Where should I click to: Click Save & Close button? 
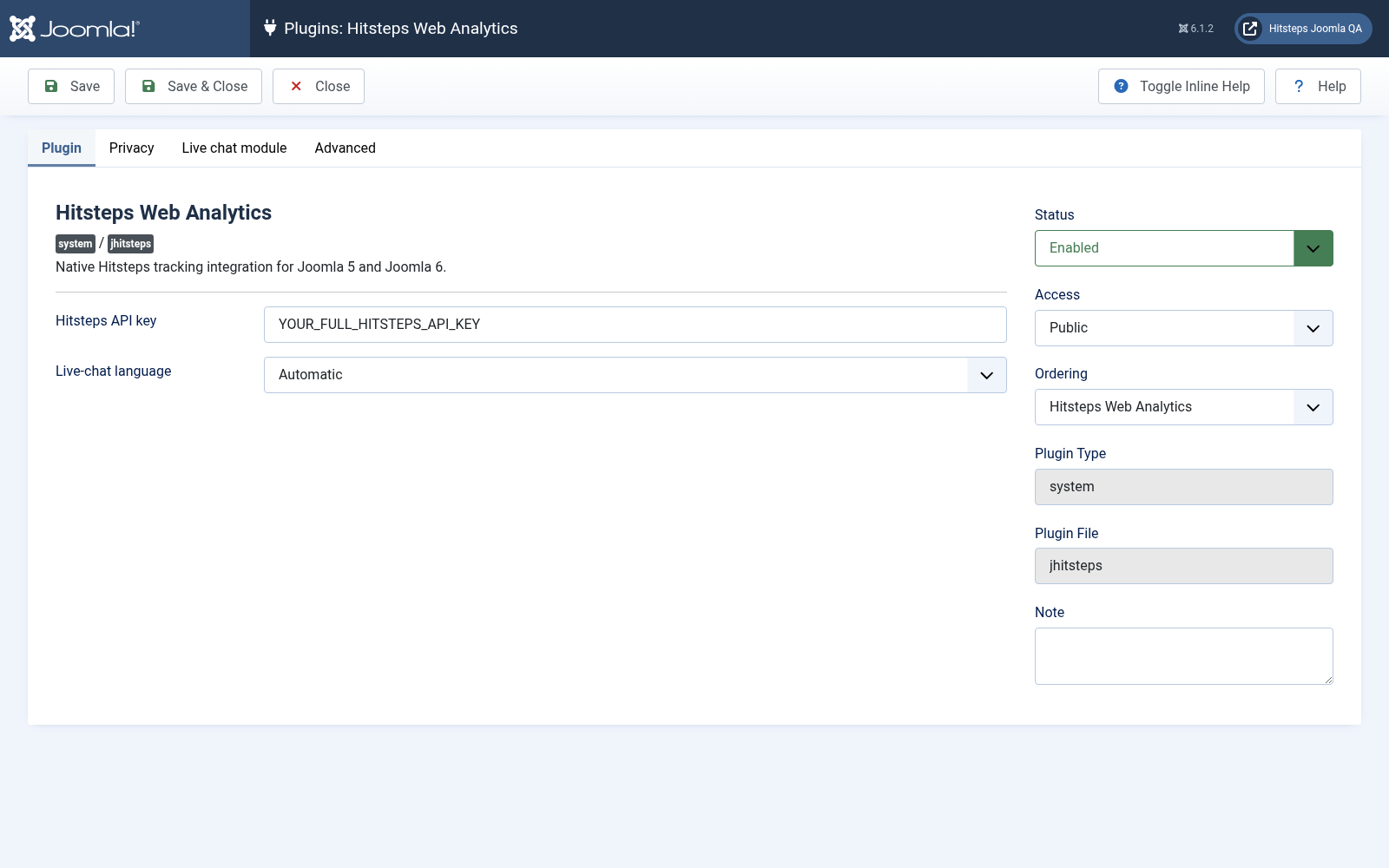click(194, 86)
